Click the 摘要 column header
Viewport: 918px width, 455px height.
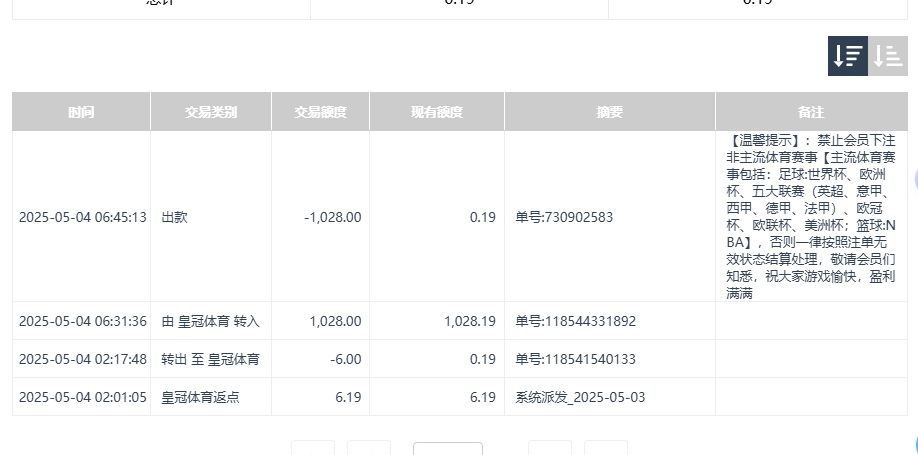click(x=610, y=112)
